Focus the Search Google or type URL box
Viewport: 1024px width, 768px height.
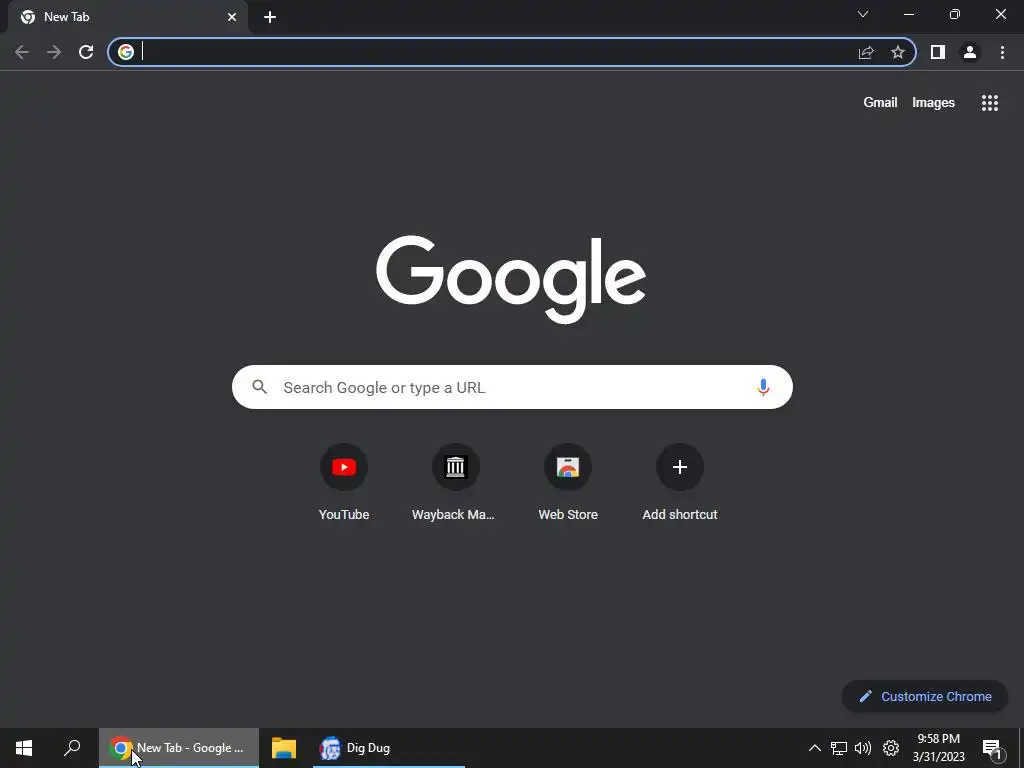coord(512,387)
